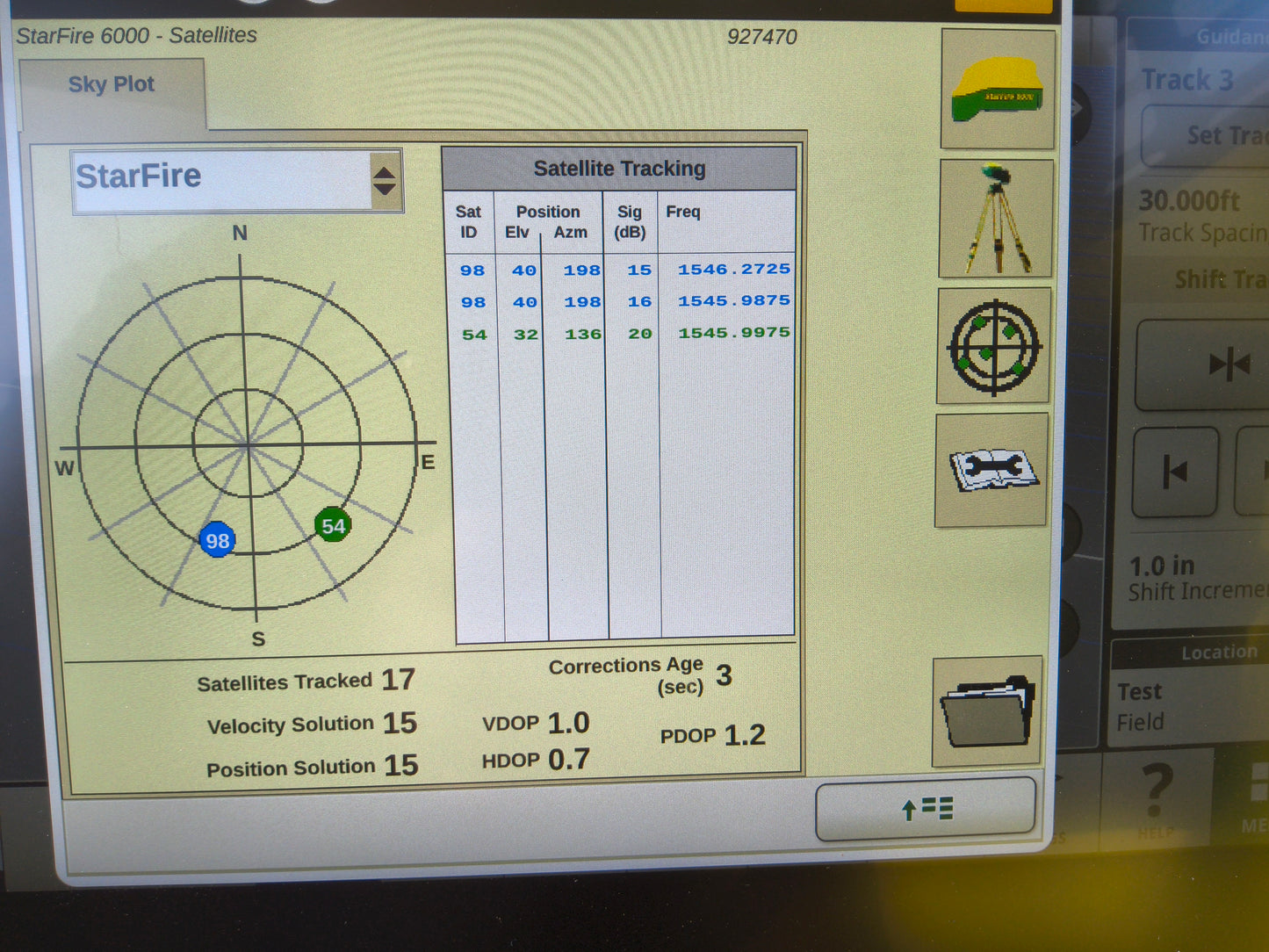Switch to the Sky Plot tab
This screenshot has width=1269, height=952.
pyautogui.click(x=112, y=84)
